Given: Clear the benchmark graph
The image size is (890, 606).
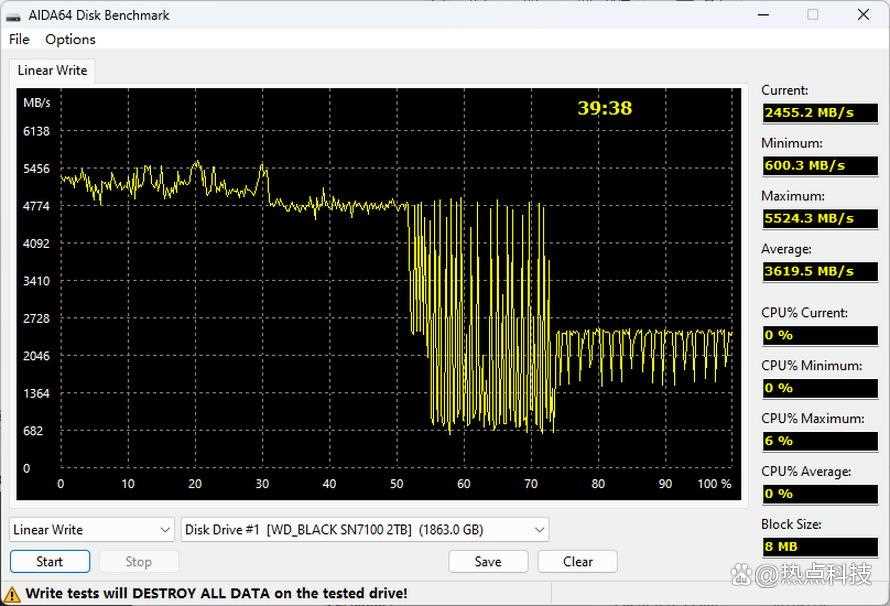Looking at the screenshot, I should 577,562.
